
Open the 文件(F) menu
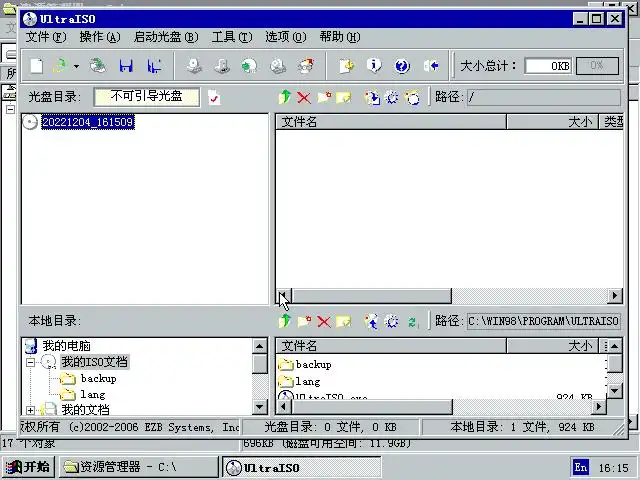46,37
